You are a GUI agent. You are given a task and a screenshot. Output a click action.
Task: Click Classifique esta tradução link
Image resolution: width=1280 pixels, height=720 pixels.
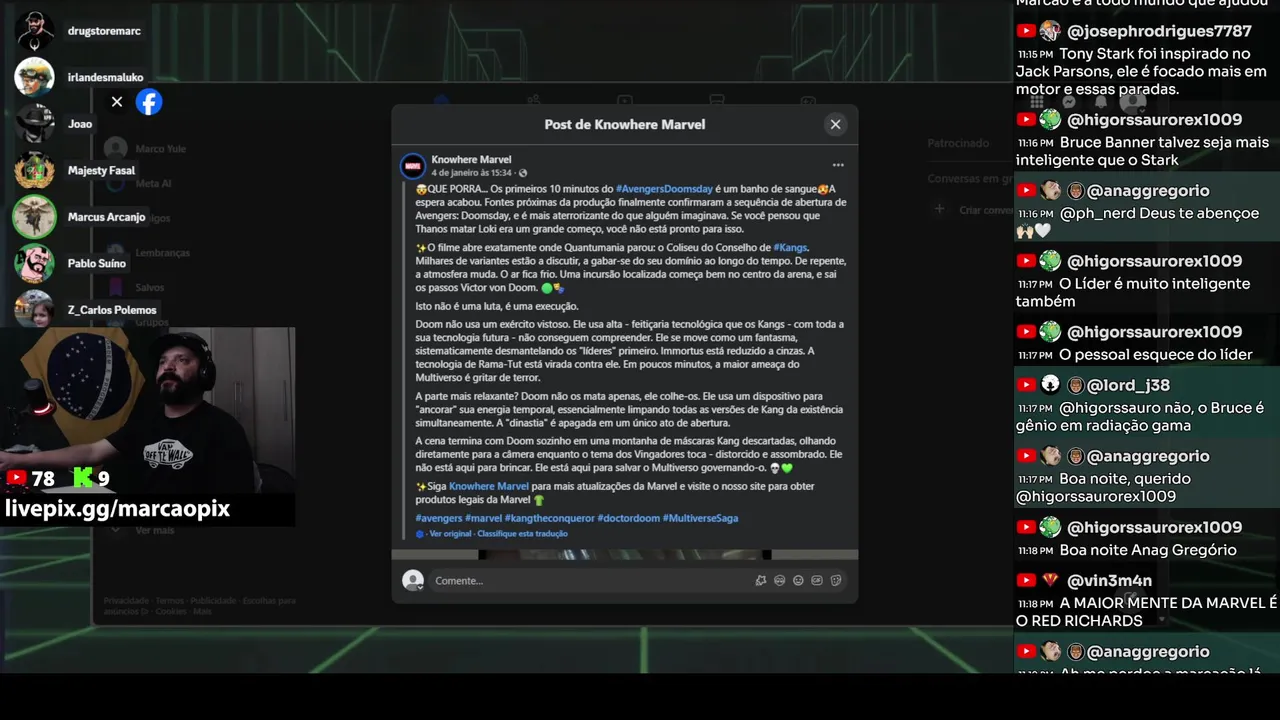point(522,534)
